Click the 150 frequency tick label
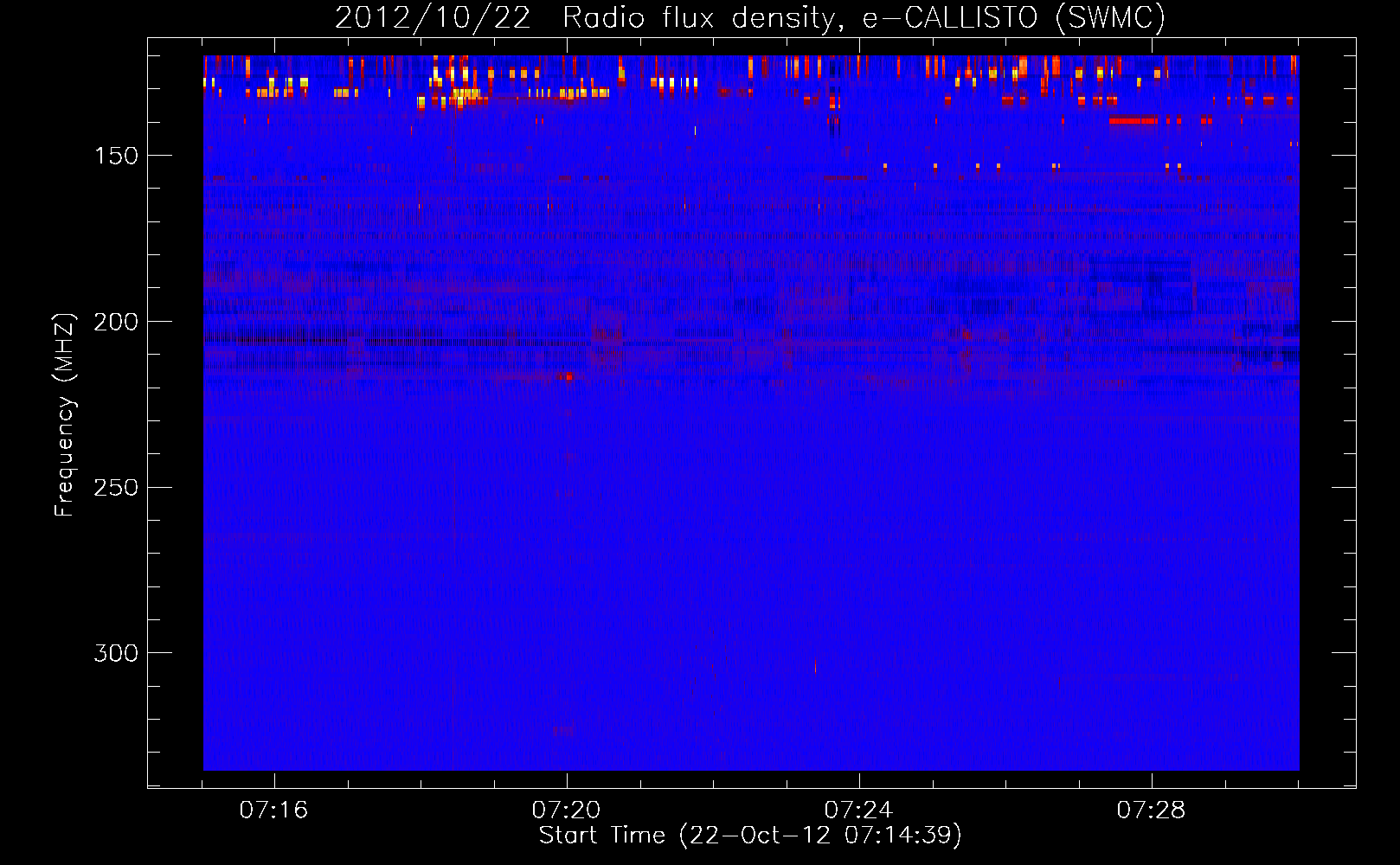Viewport: 1400px width, 865px height. pyautogui.click(x=116, y=156)
